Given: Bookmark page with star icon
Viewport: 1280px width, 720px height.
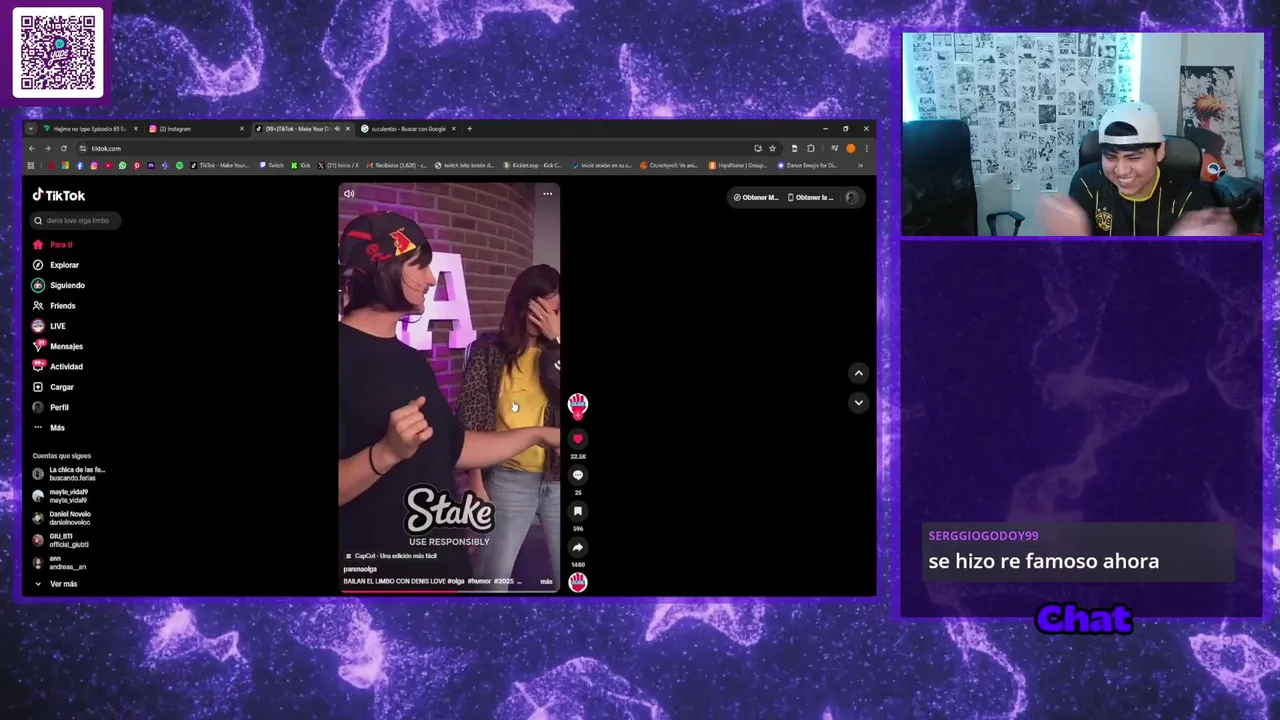Looking at the screenshot, I should pos(772,148).
